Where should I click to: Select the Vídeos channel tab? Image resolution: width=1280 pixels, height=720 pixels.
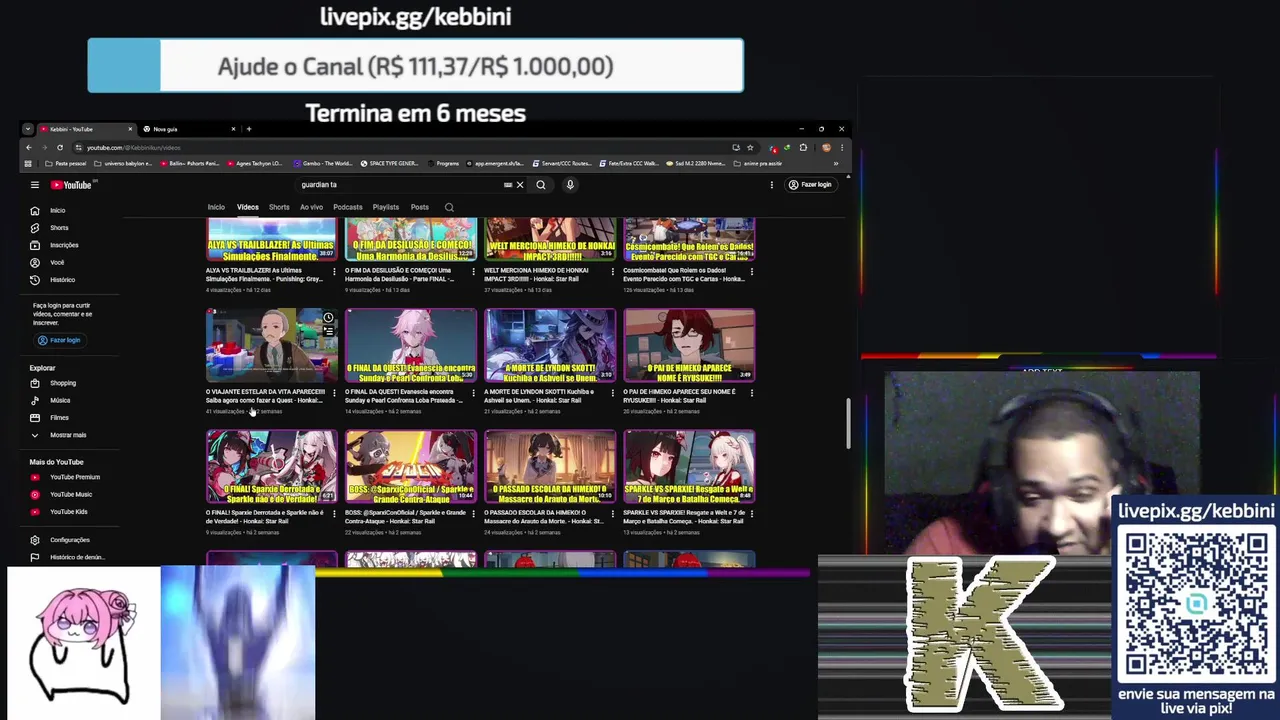(247, 208)
